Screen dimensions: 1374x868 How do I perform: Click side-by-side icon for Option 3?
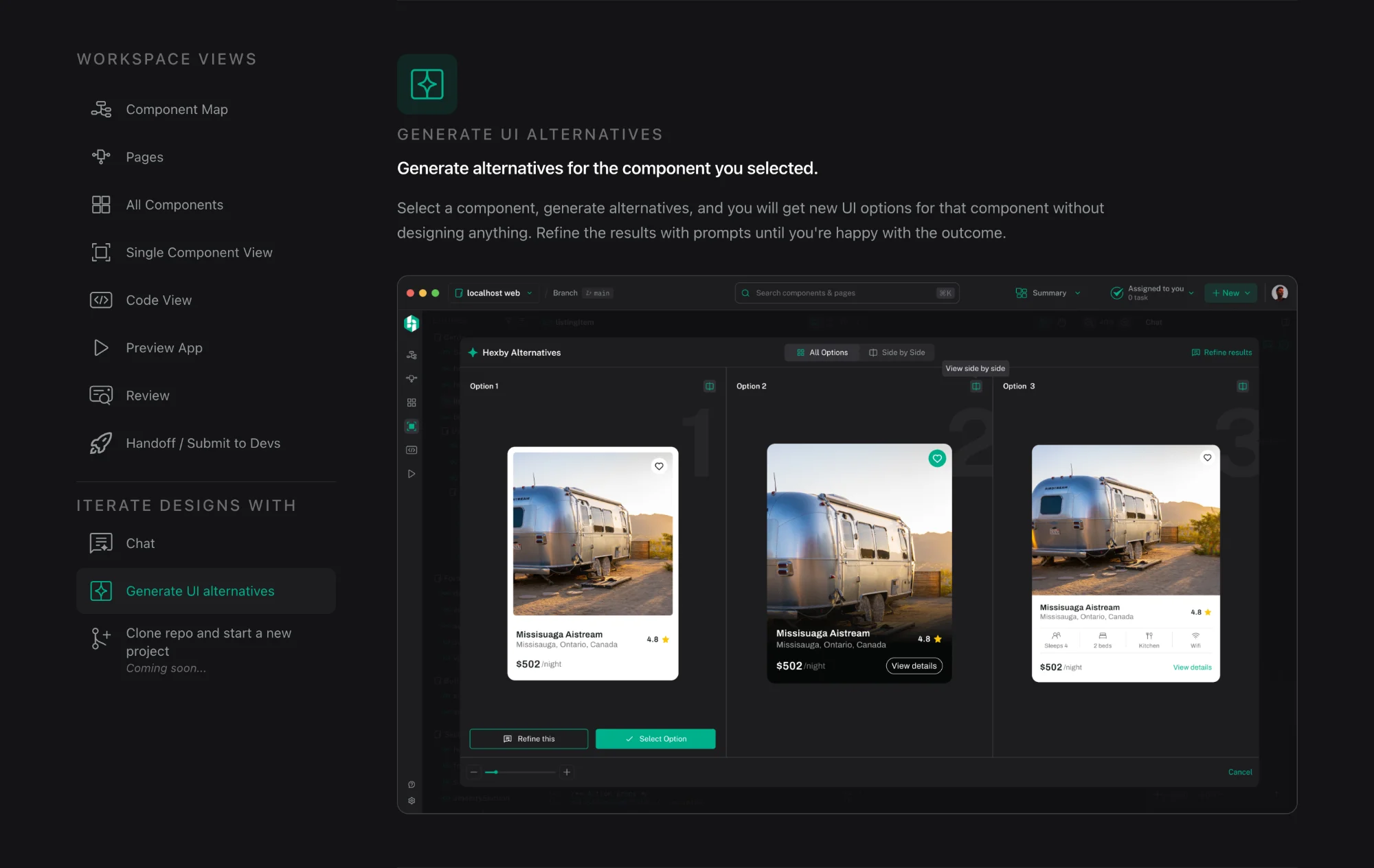coord(1243,386)
